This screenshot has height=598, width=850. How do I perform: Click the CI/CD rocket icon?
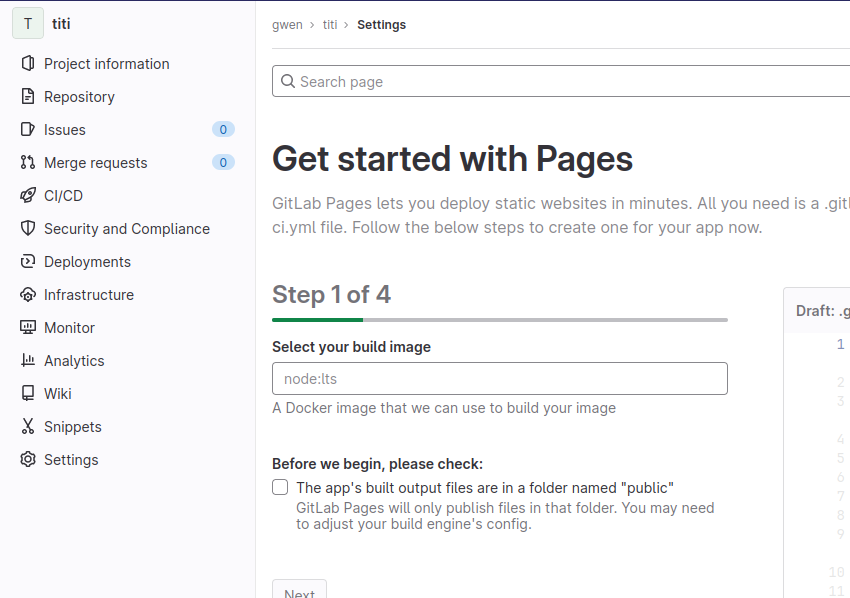click(28, 196)
